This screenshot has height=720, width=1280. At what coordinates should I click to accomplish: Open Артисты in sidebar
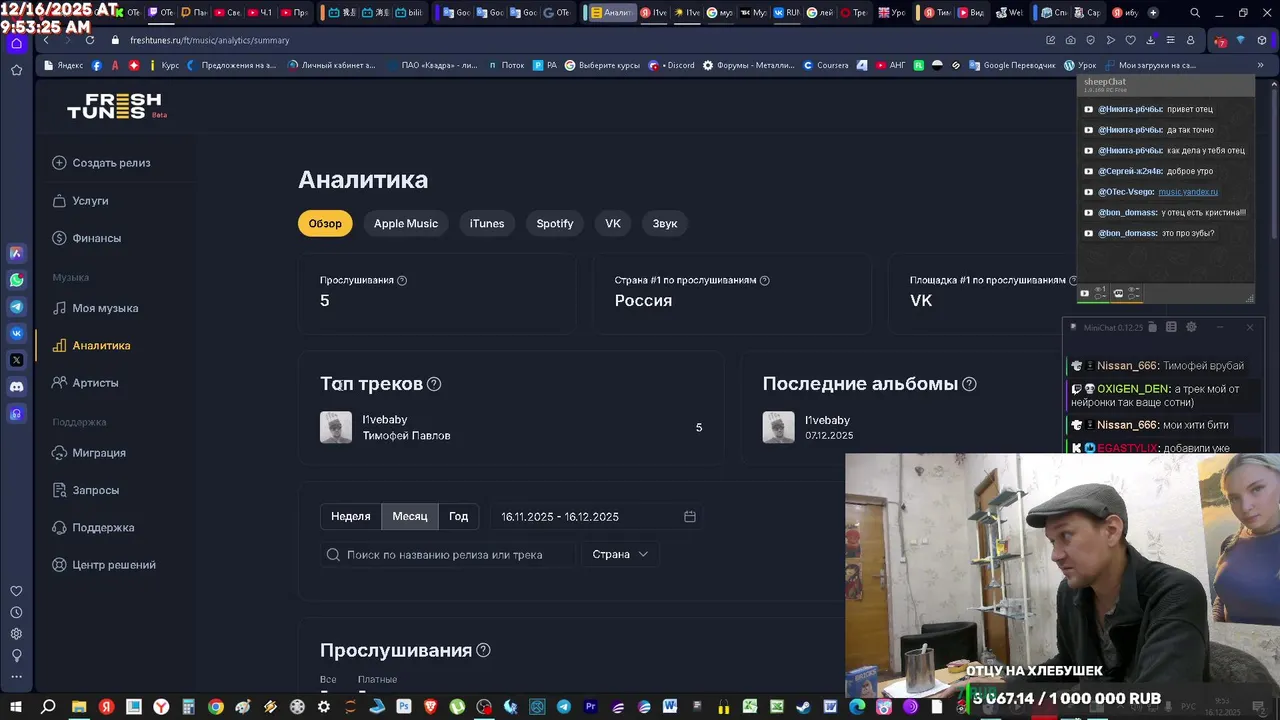coord(85,383)
